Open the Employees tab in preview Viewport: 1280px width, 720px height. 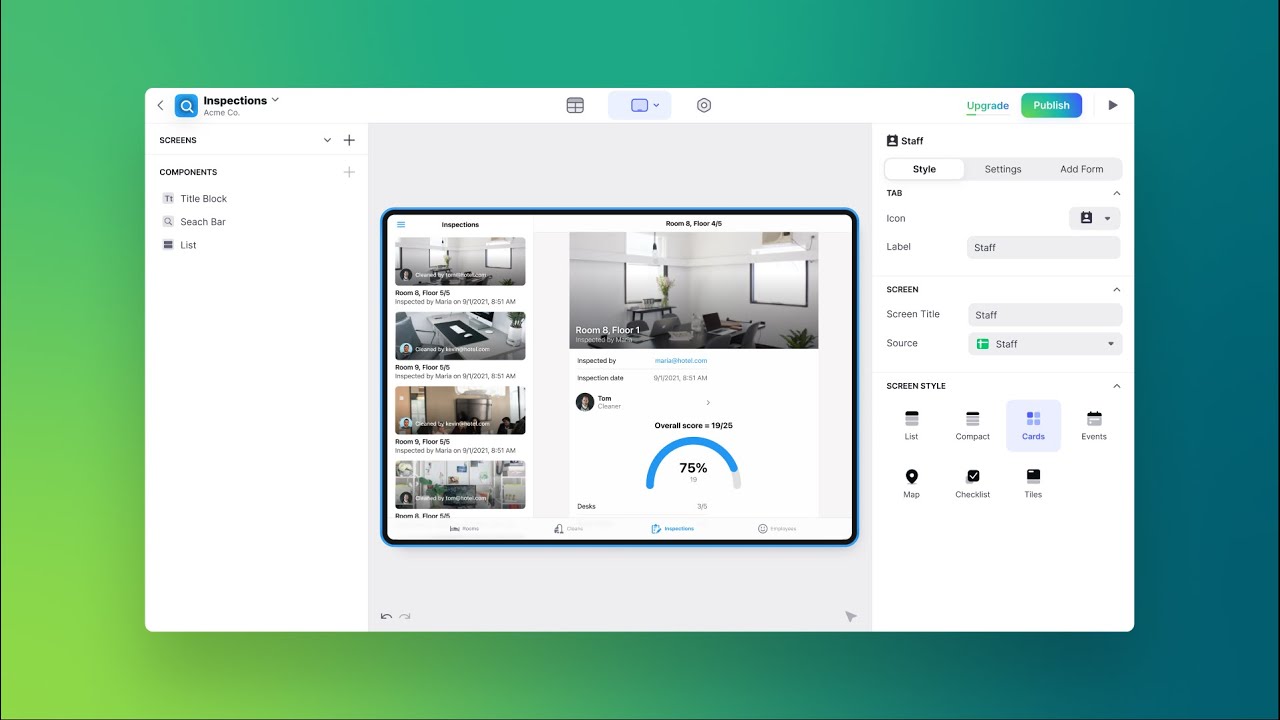[777, 528]
